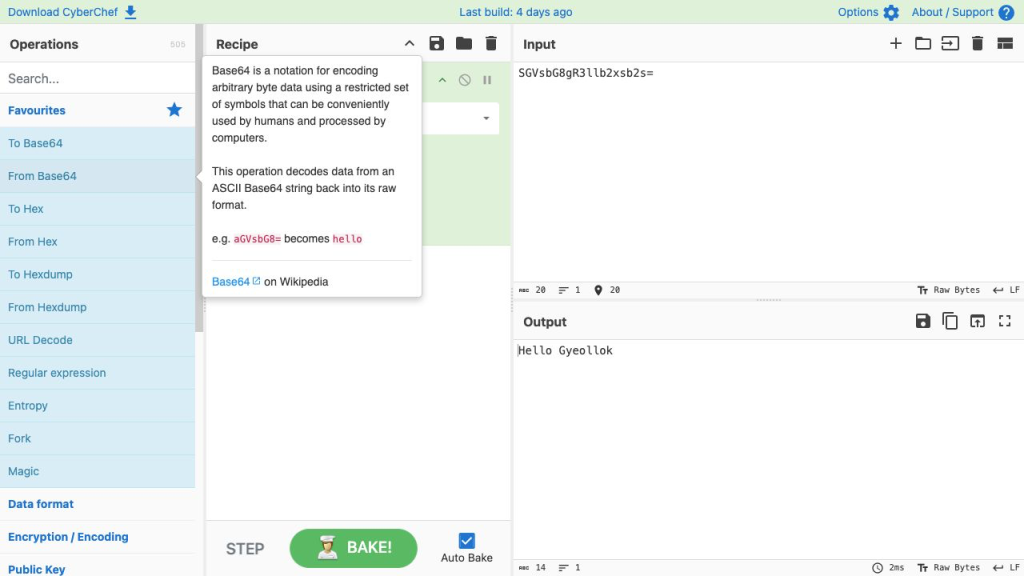Select the Regular expression operation
Image resolution: width=1024 pixels, height=576 pixels.
coord(97,372)
